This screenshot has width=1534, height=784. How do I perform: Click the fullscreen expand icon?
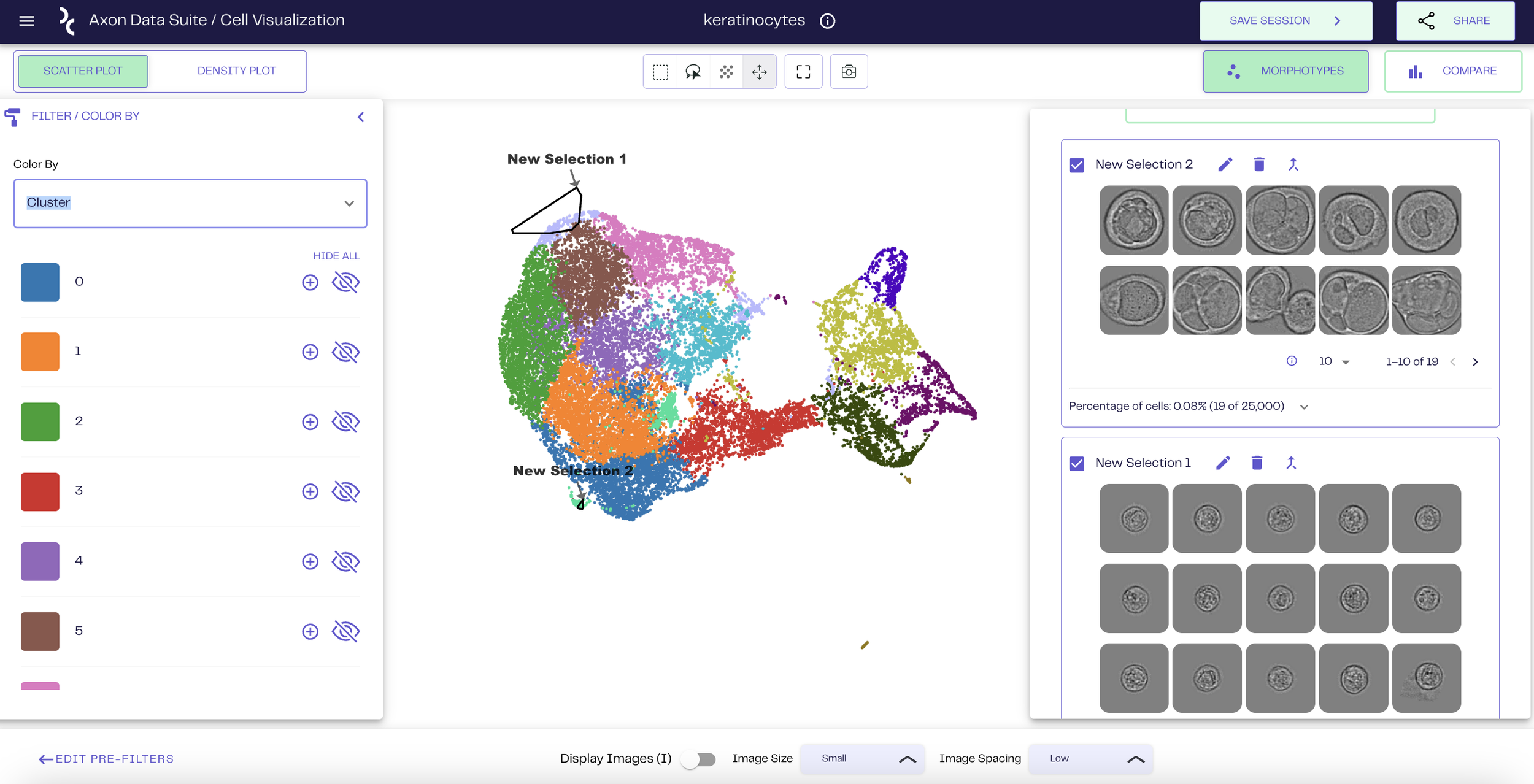click(803, 72)
